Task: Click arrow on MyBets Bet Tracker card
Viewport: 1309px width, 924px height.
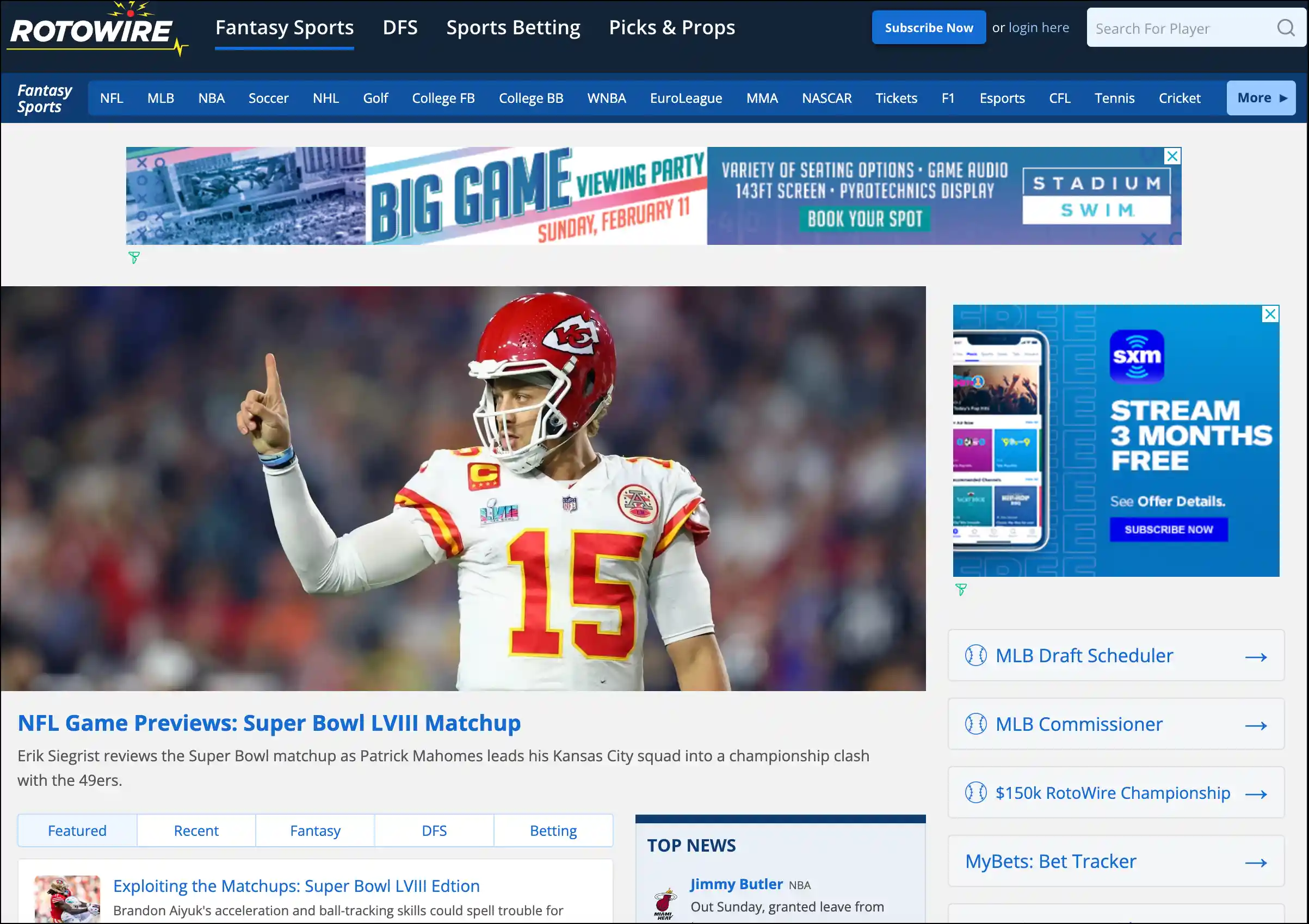Action: click(x=1256, y=863)
